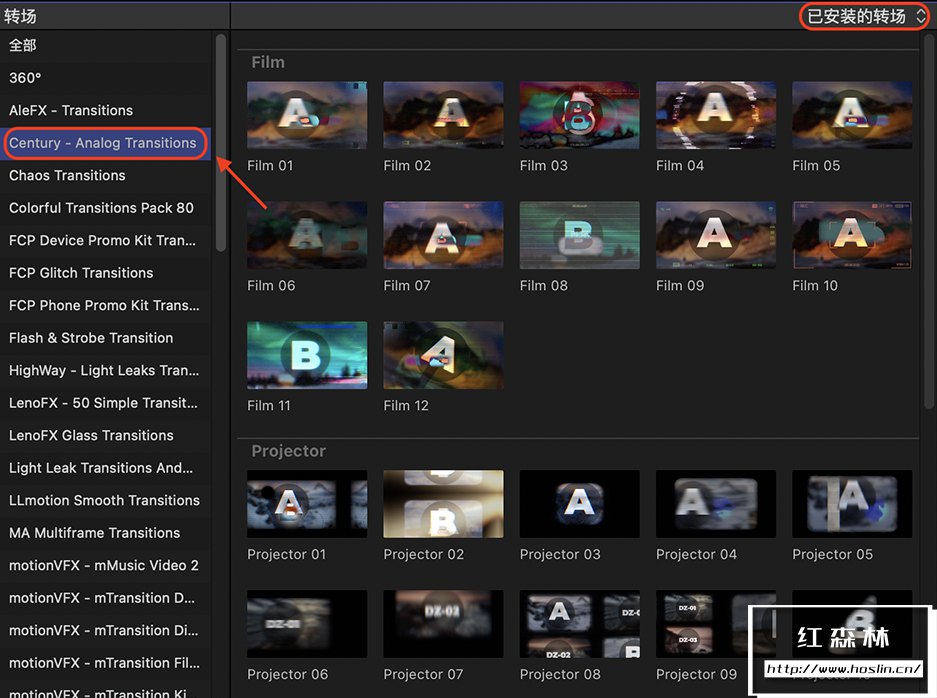Image resolution: width=937 pixels, height=698 pixels.
Task: Select 全部 category in sidebar
Action: pos(105,45)
